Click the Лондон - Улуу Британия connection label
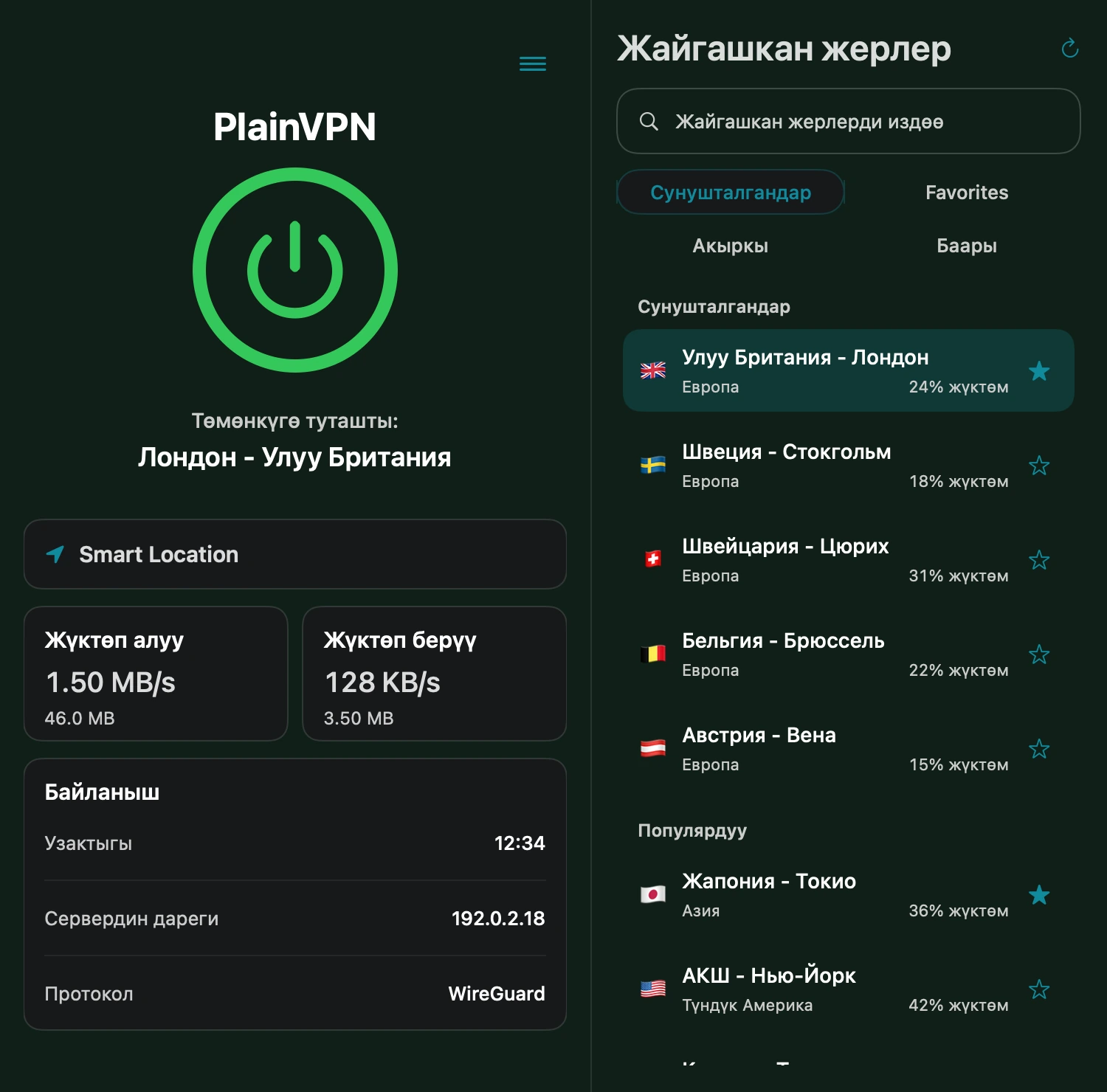1107x1092 pixels. 294,457
